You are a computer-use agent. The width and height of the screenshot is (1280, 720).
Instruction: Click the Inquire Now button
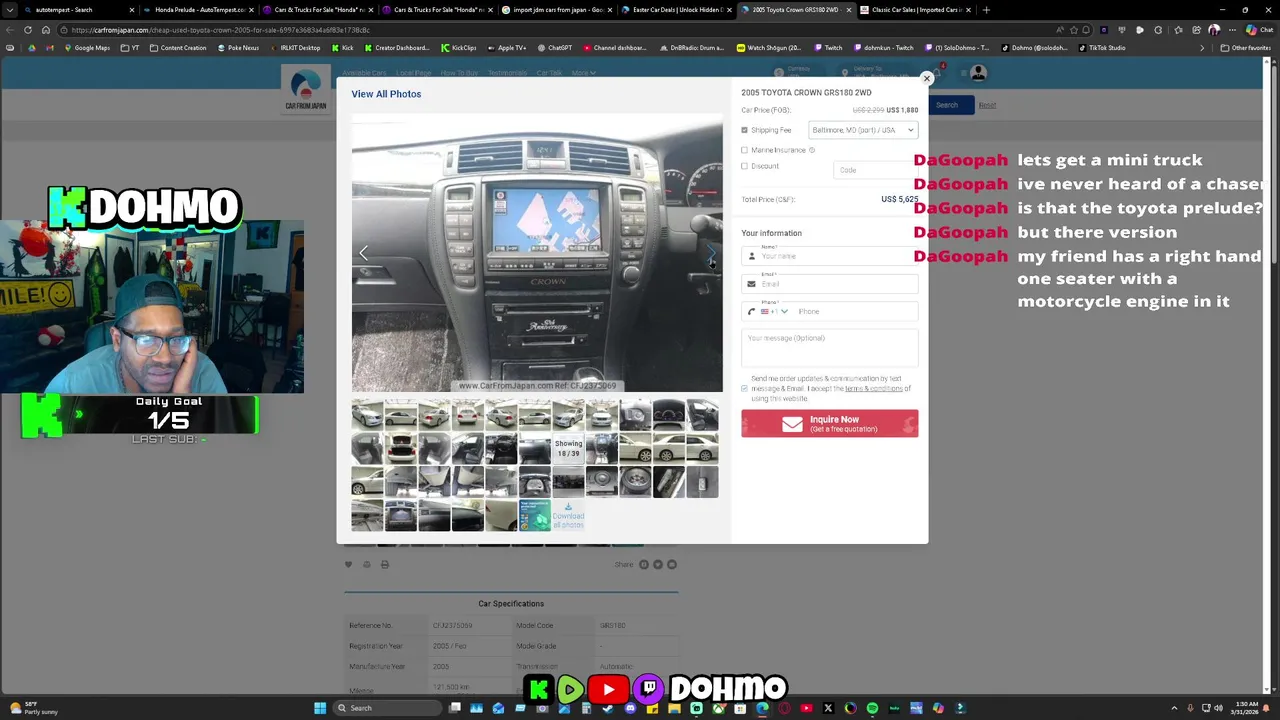(830, 424)
